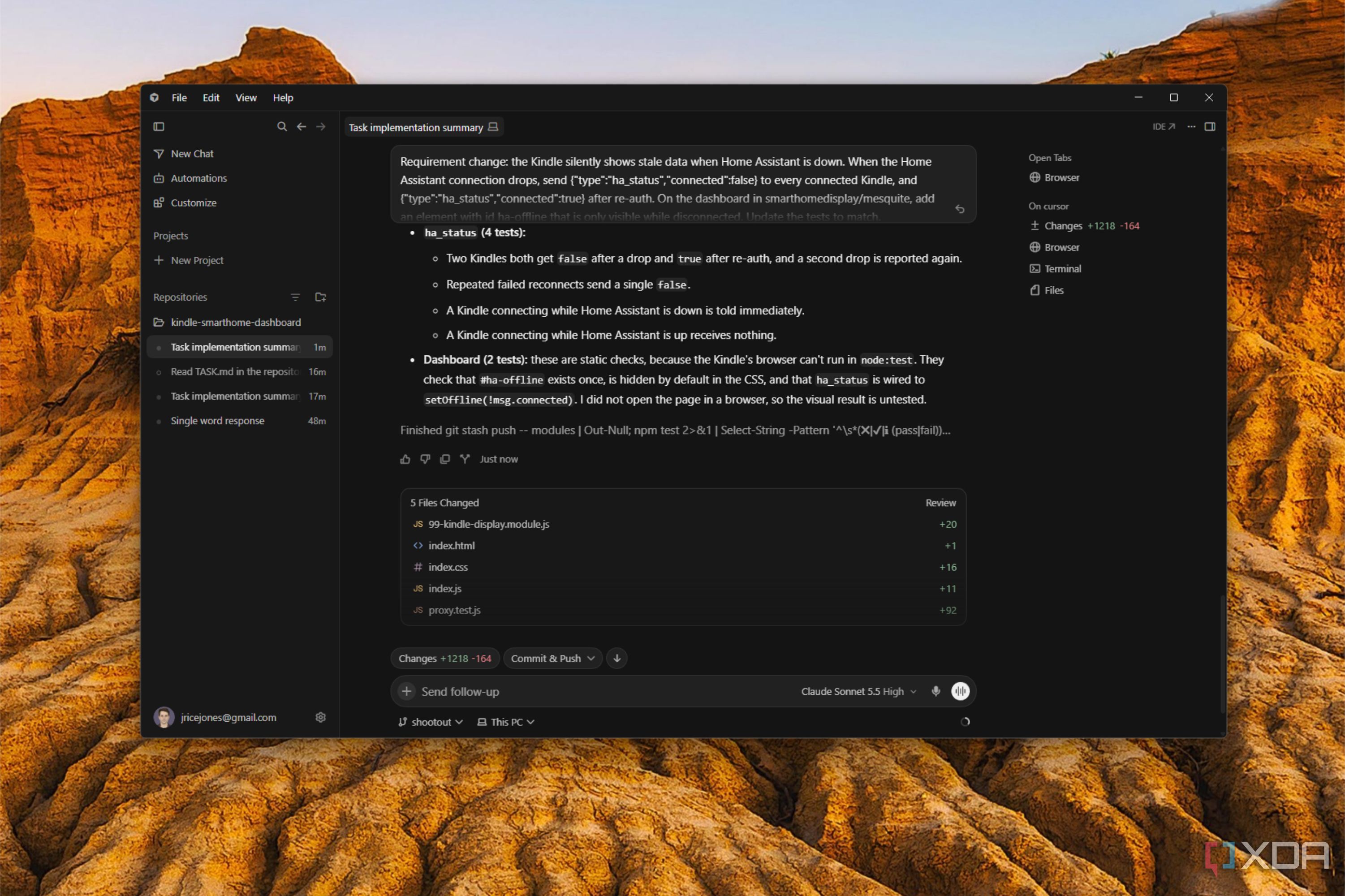1345x896 pixels.
Task: Open the Read TASK.md in the repository chat
Action: [240, 371]
